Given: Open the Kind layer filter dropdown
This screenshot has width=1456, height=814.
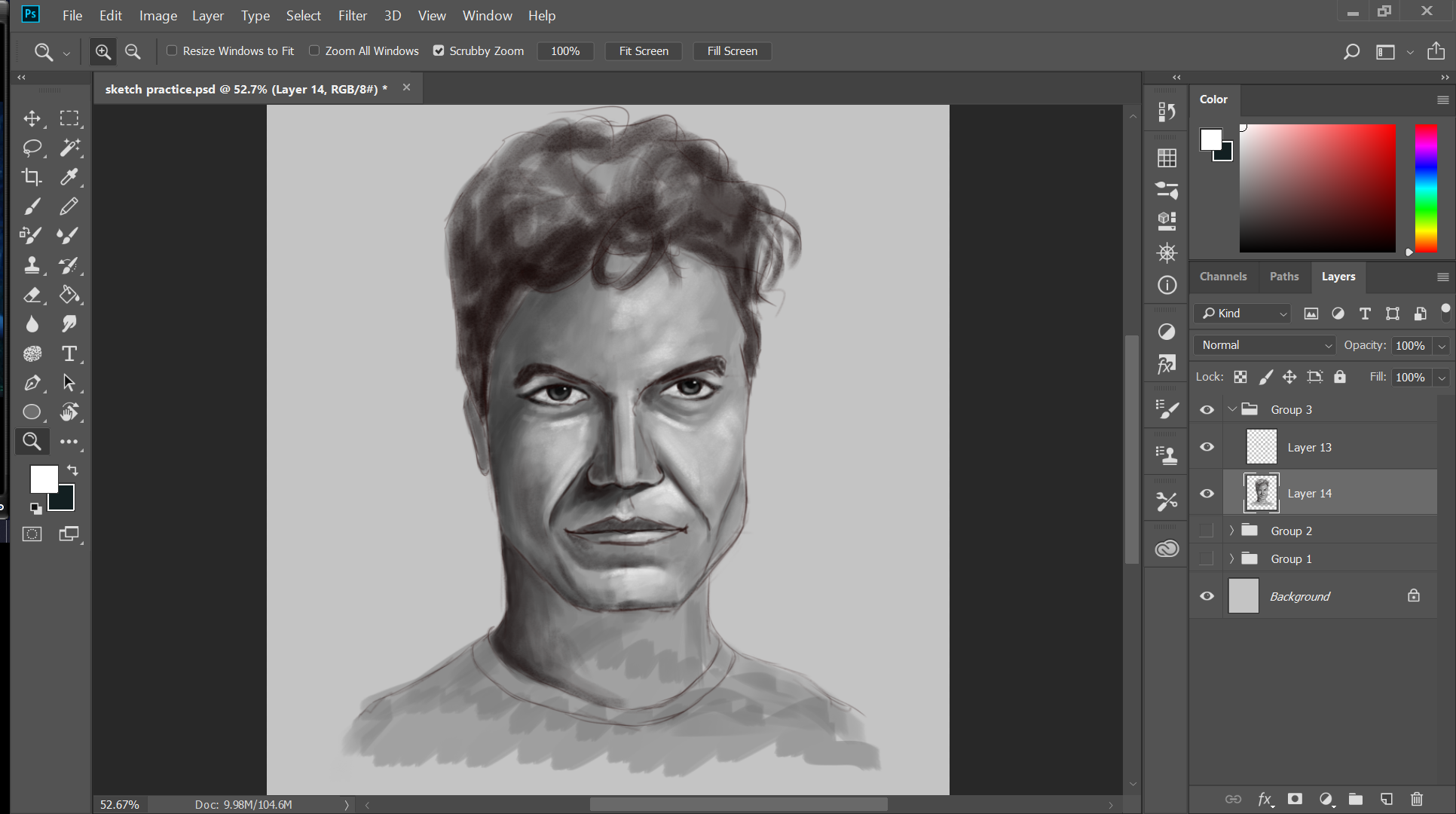Looking at the screenshot, I should (x=1243, y=314).
